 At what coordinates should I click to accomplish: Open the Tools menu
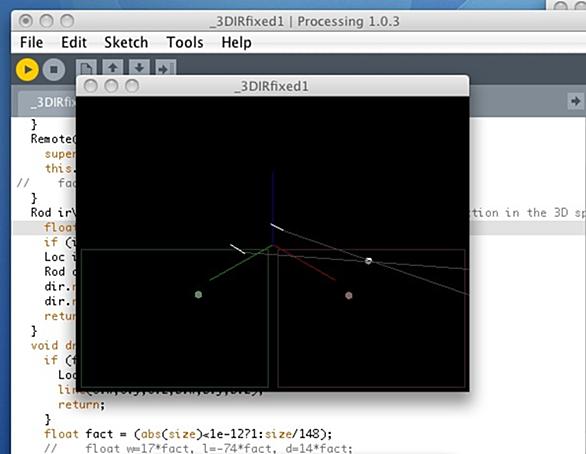[185, 42]
